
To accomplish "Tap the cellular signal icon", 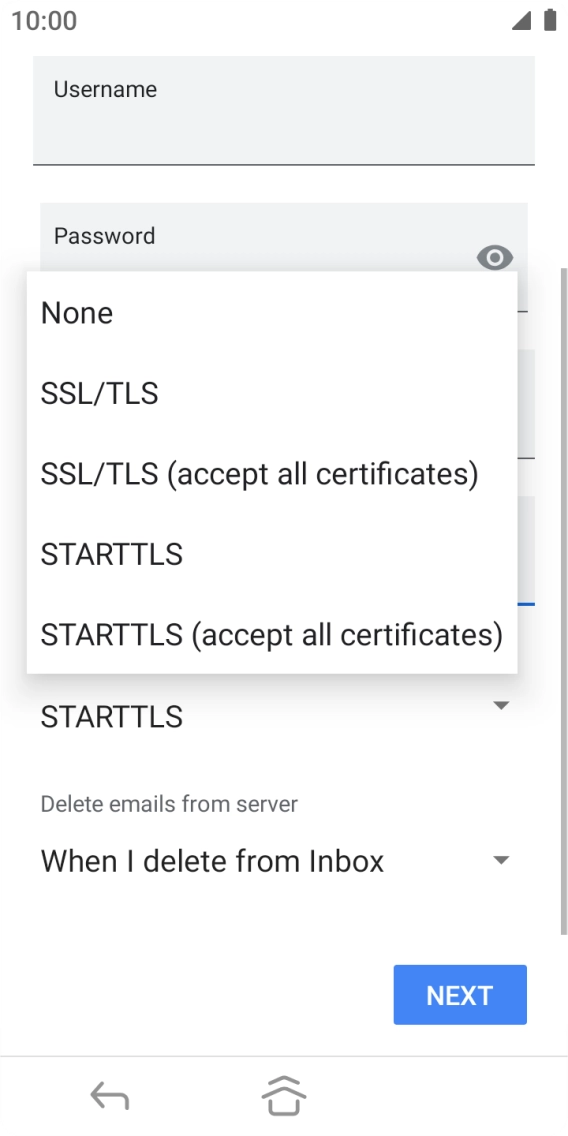I will (521, 21).
